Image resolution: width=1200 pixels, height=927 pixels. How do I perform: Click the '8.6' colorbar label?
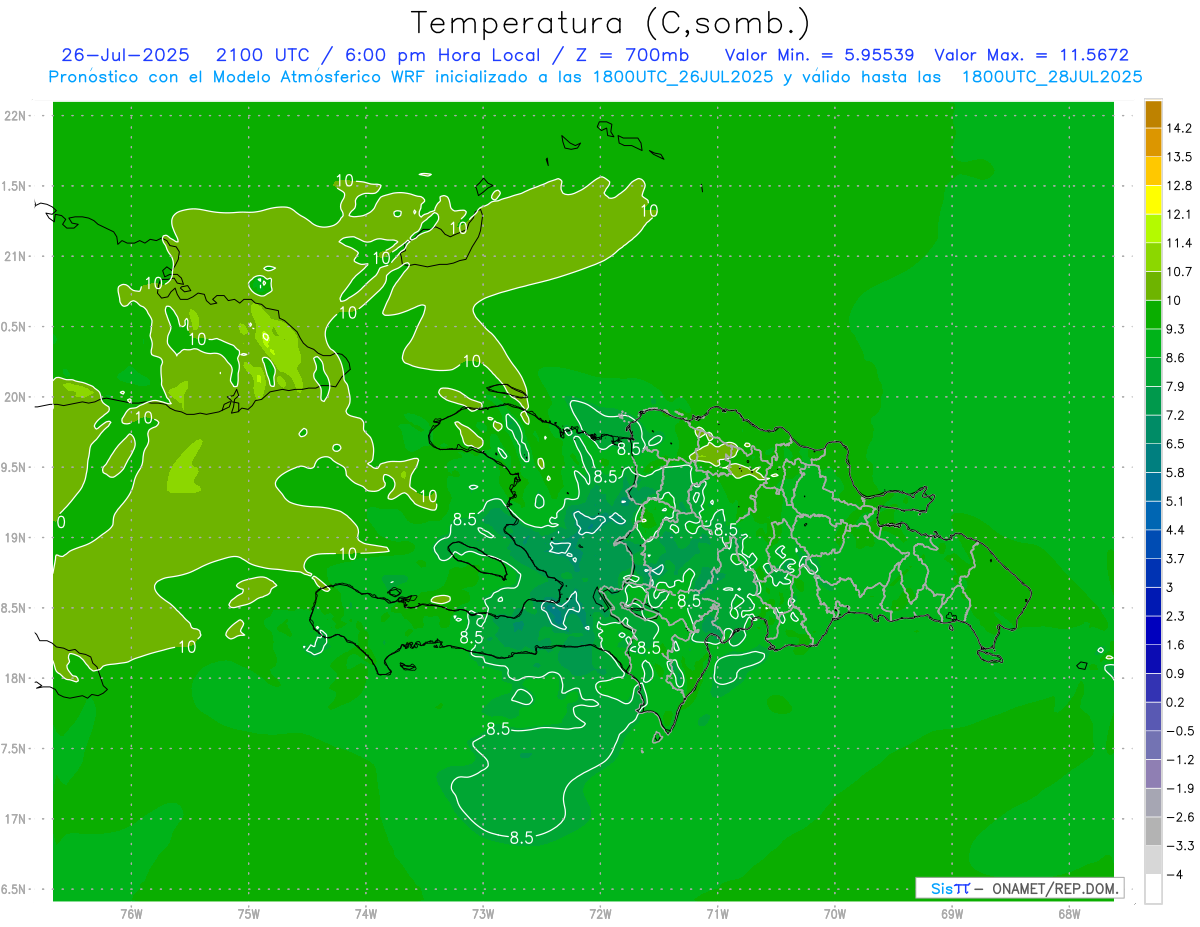[1176, 358]
